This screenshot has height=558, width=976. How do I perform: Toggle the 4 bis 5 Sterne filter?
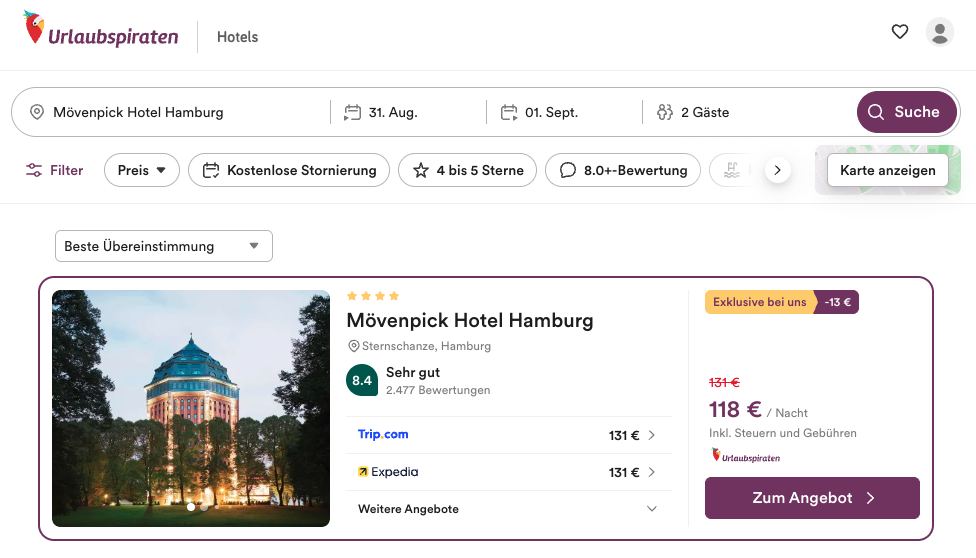pos(467,170)
